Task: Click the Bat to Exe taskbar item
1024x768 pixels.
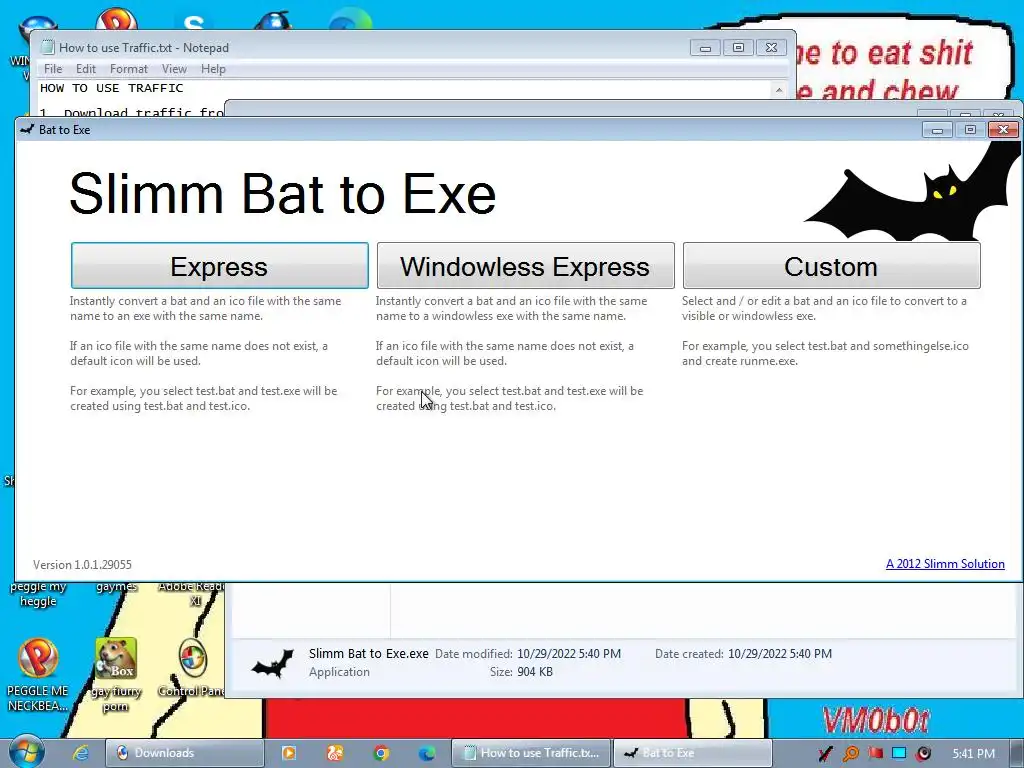Action: [693, 753]
